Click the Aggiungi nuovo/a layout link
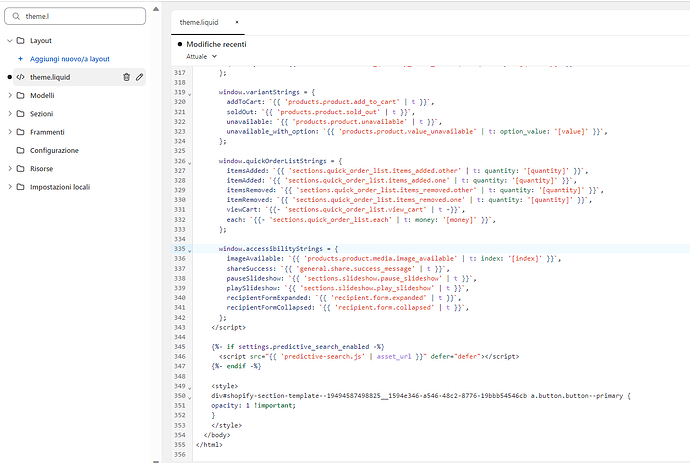This screenshot has width=690, height=463. (x=70, y=59)
